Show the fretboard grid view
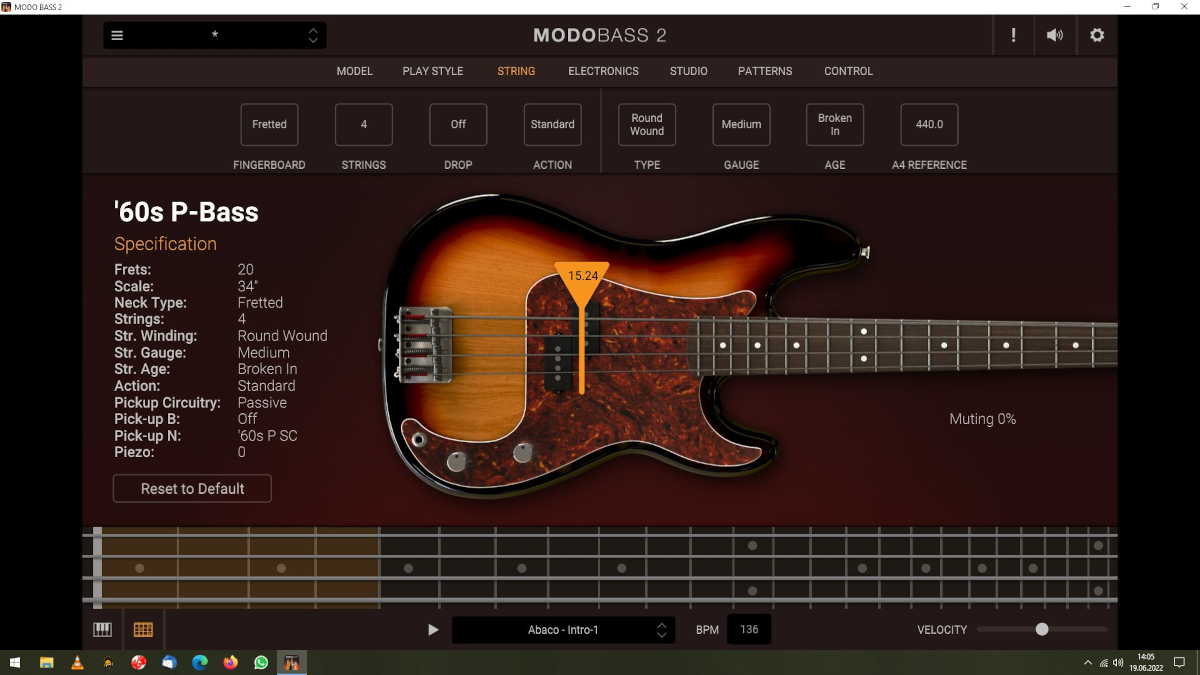Screen dimensions: 1200x675 143,630
